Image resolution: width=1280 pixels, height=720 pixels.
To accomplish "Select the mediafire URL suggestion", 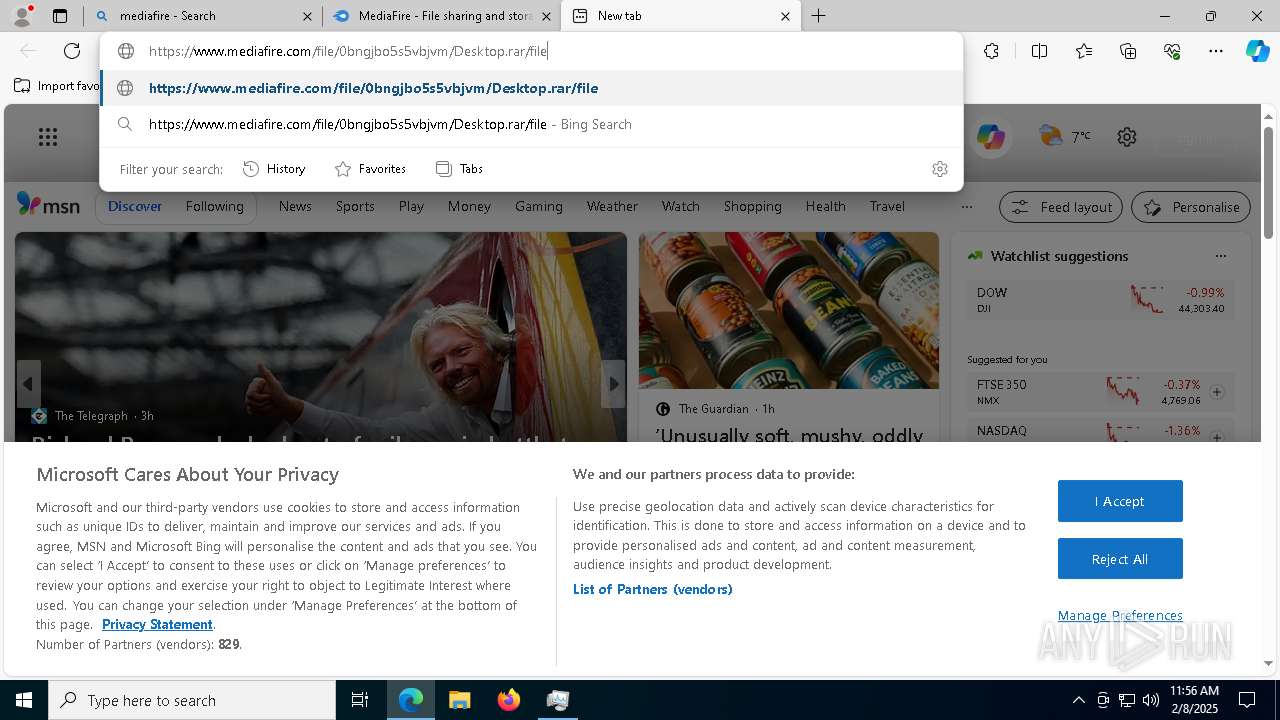I will [x=531, y=88].
